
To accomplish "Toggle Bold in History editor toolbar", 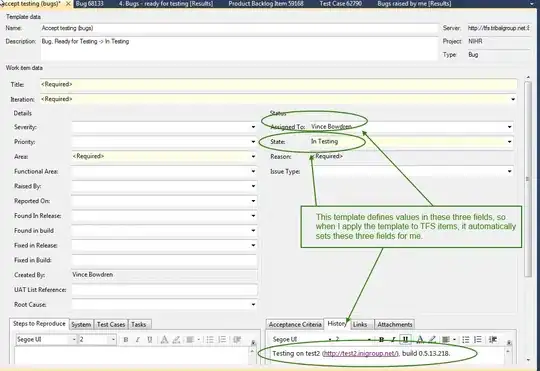I will pyautogui.click(x=381, y=340).
